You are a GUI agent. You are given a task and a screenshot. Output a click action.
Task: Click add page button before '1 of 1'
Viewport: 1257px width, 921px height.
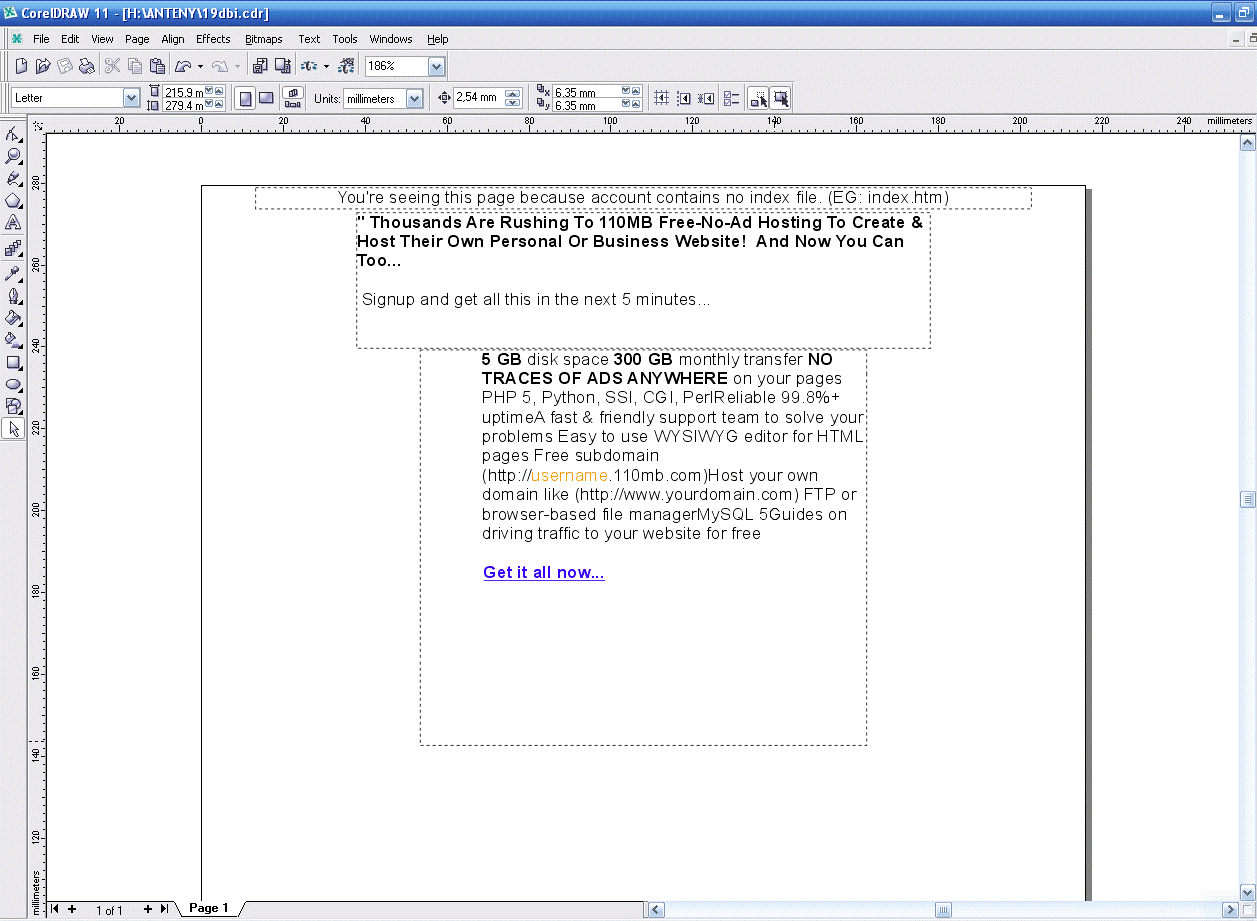point(72,909)
